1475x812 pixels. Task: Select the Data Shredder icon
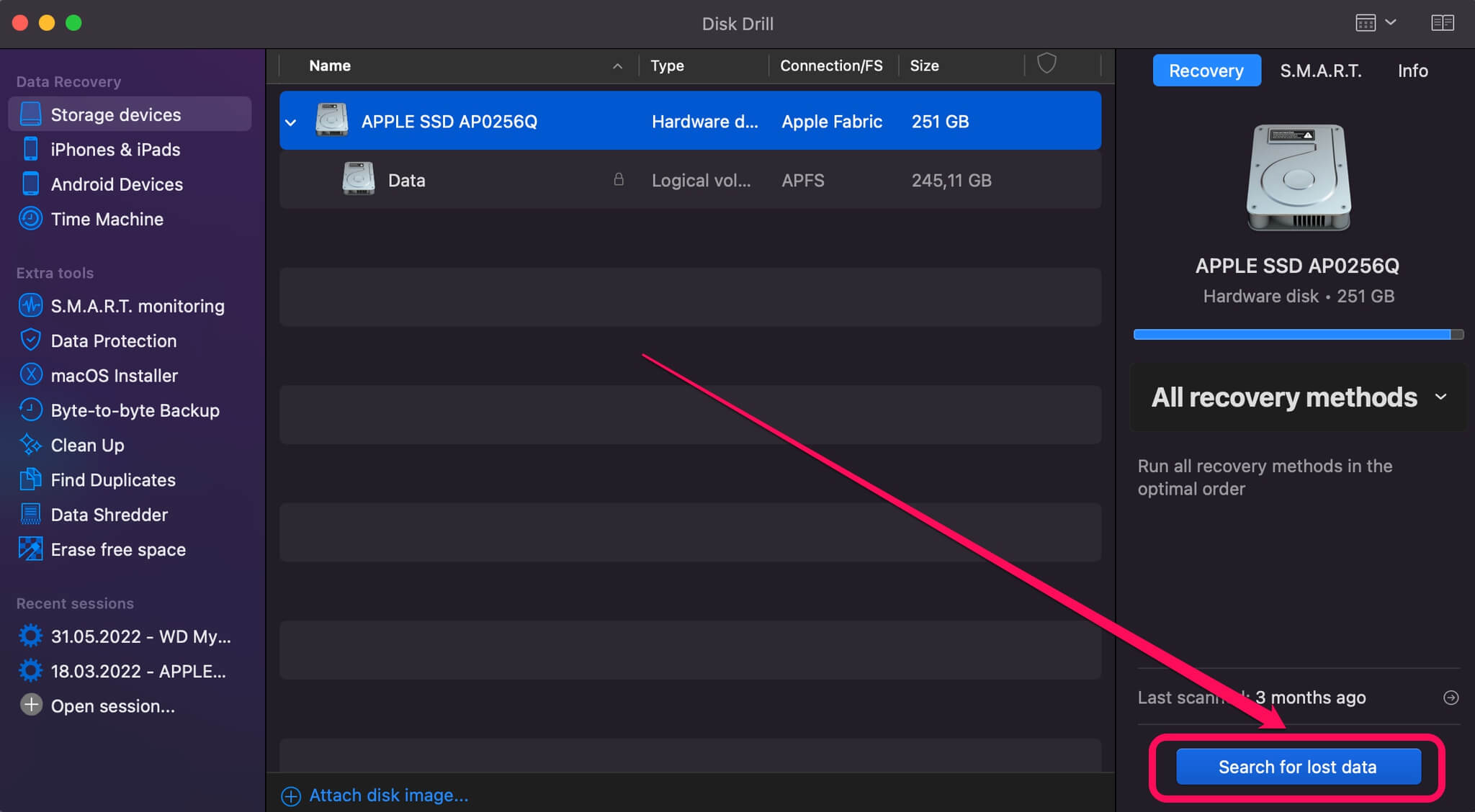pos(30,514)
